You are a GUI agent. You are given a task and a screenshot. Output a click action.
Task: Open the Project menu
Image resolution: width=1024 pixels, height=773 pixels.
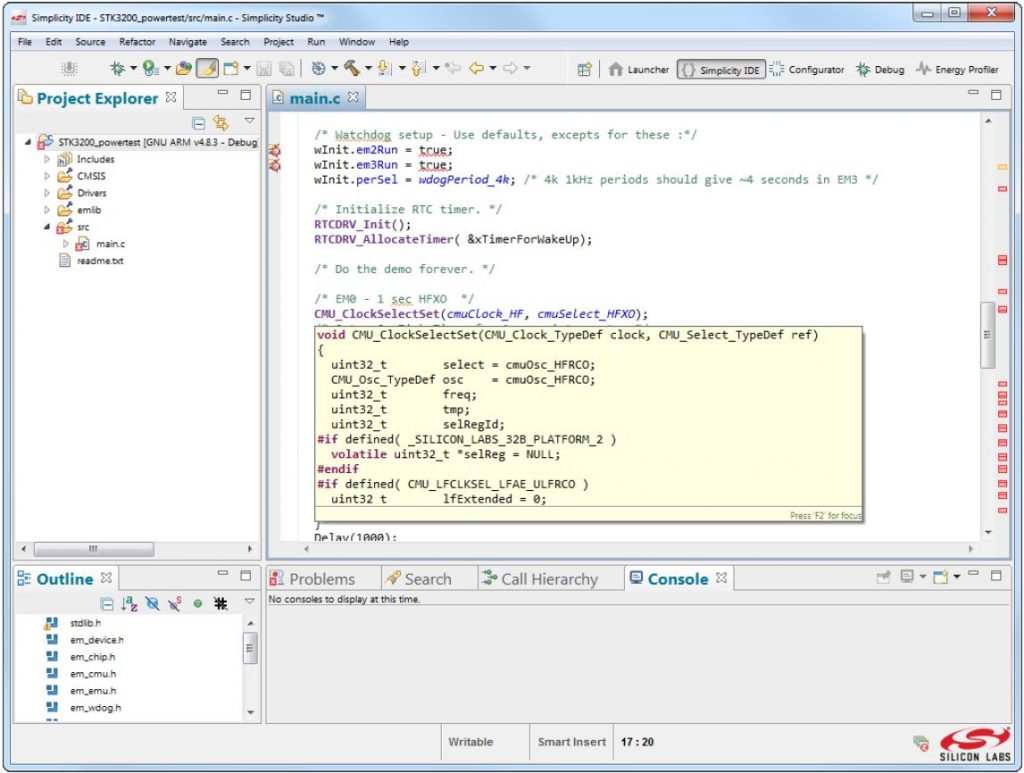278,42
